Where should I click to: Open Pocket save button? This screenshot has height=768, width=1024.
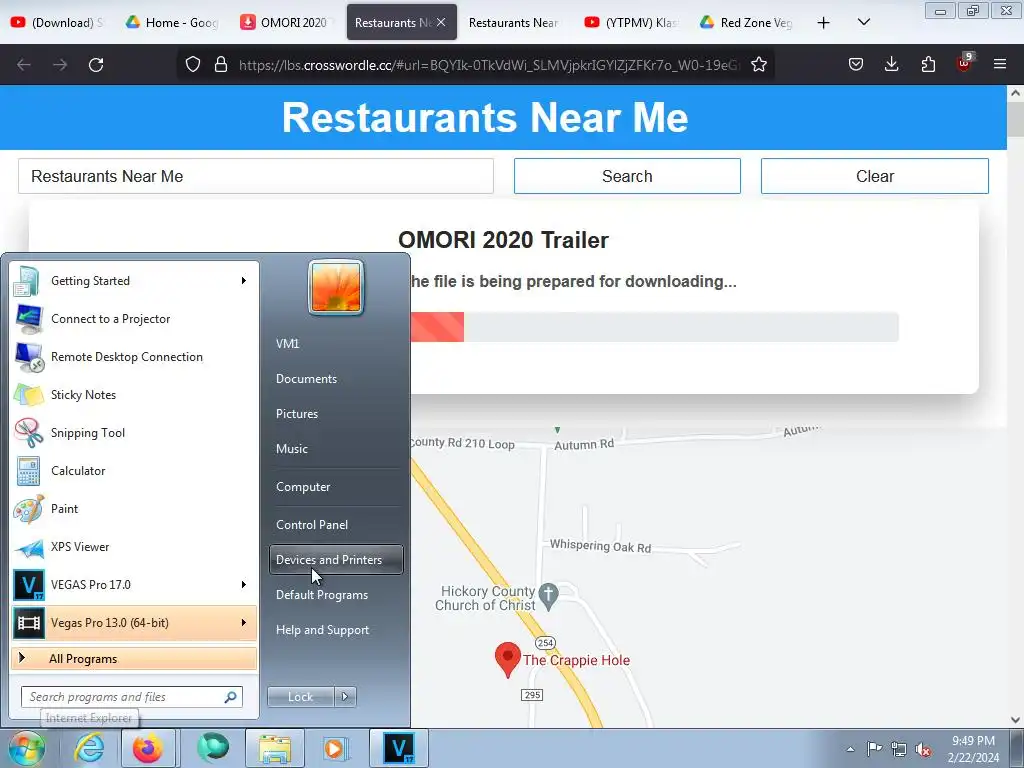(856, 65)
